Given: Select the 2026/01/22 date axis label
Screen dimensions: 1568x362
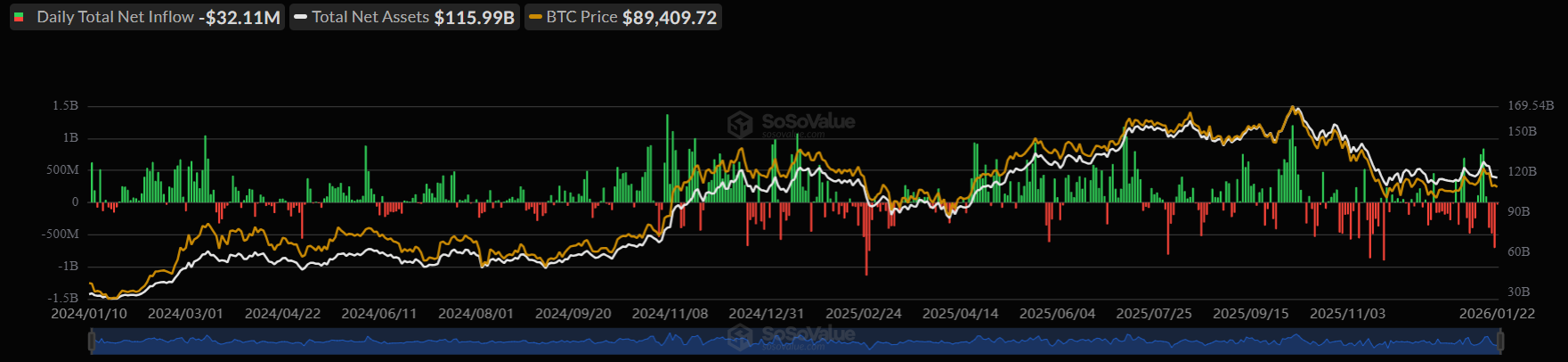Looking at the screenshot, I should (1496, 314).
